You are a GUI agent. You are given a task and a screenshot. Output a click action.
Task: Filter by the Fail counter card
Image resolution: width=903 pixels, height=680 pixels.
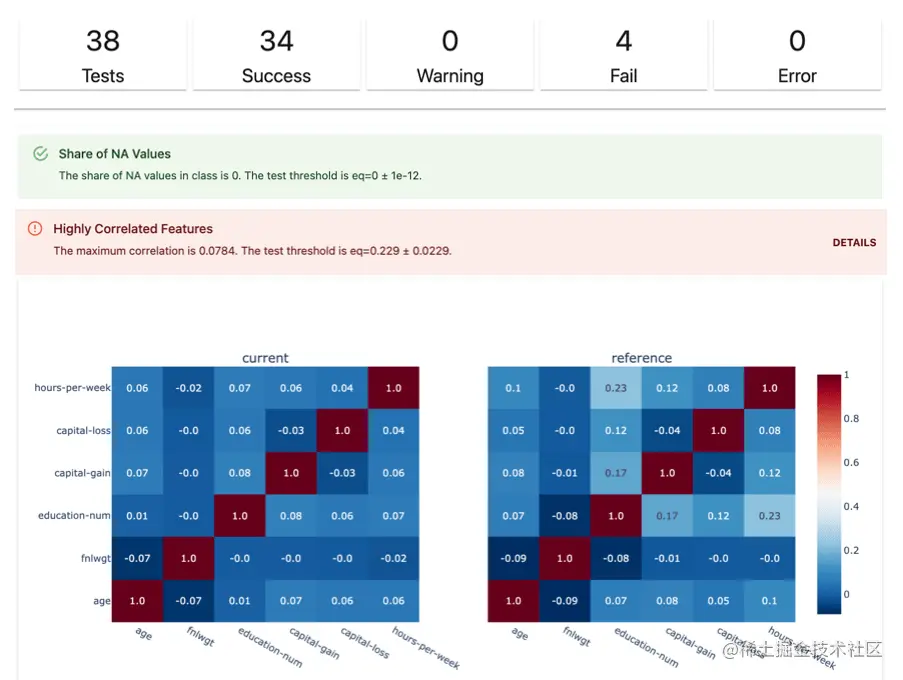click(x=623, y=56)
